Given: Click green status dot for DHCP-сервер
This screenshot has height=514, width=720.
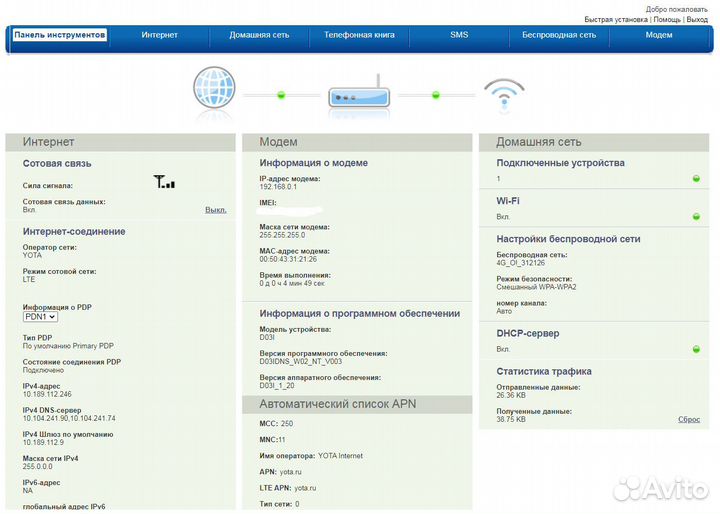Looking at the screenshot, I should click(696, 350).
